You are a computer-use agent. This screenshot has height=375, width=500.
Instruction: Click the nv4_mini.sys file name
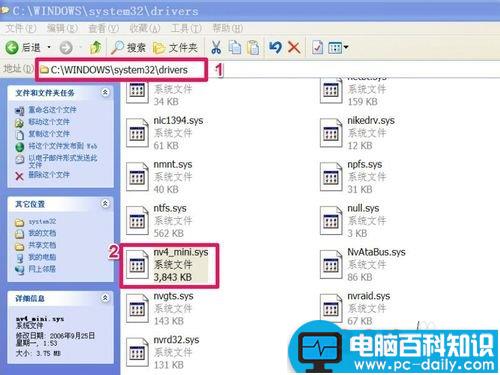click(181, 252)
